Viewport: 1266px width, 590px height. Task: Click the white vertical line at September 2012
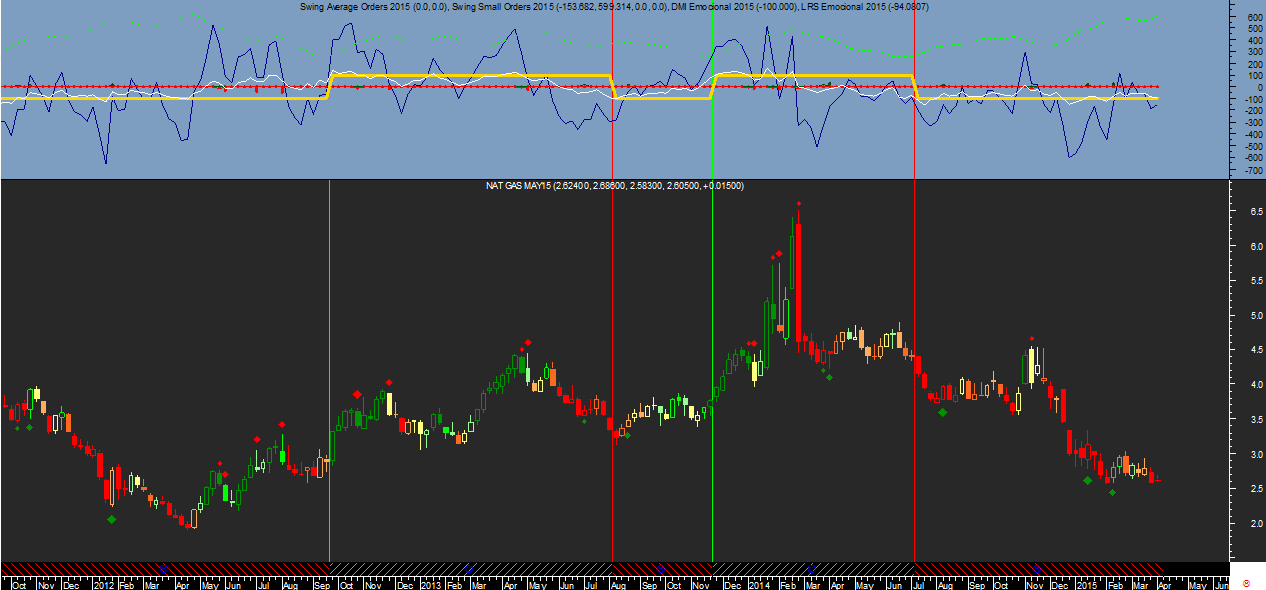pos(329,370)
